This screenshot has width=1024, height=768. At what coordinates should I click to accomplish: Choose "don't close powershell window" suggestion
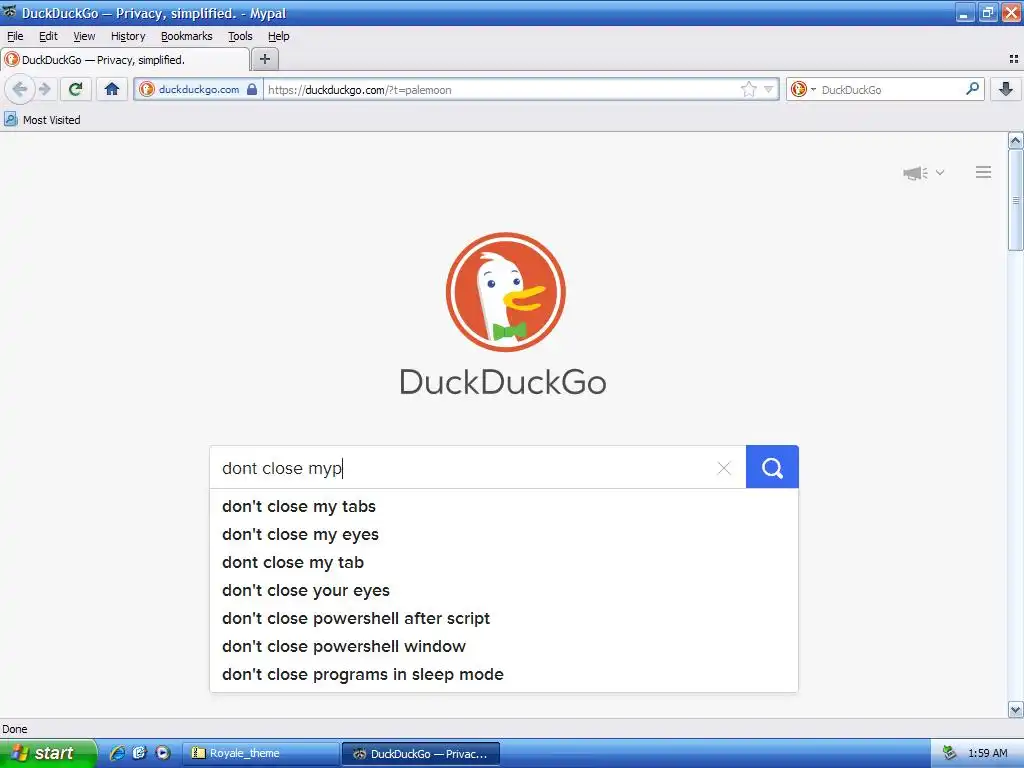pyautogui.click(x=504, y=647)
